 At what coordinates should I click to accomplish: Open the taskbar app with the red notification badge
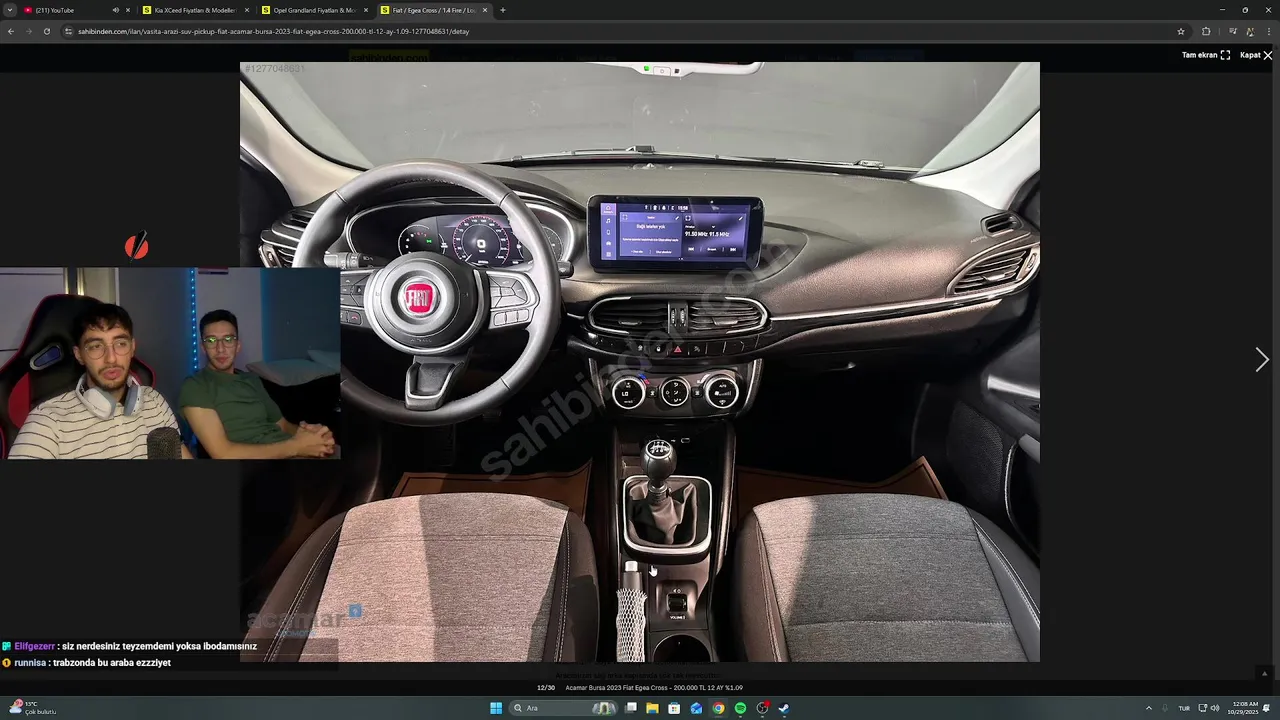pos(763,708)
